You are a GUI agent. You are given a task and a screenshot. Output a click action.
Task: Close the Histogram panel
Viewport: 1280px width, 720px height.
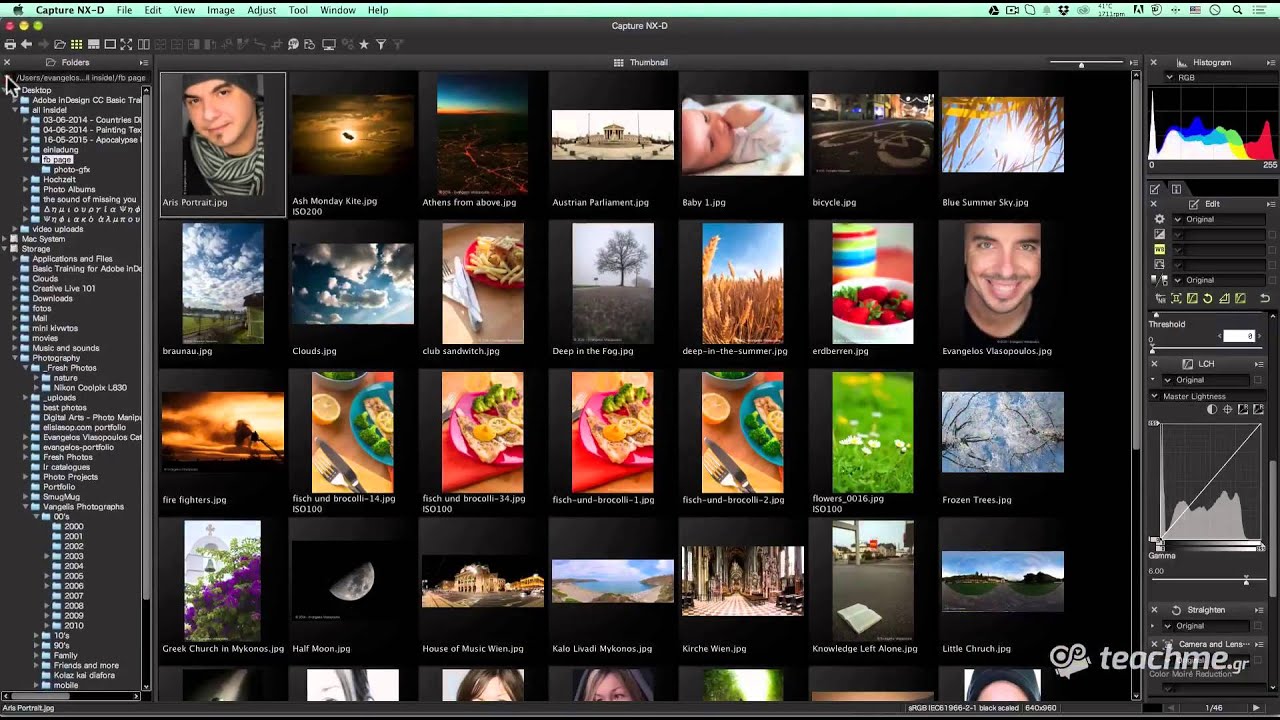coord(1154,62)
